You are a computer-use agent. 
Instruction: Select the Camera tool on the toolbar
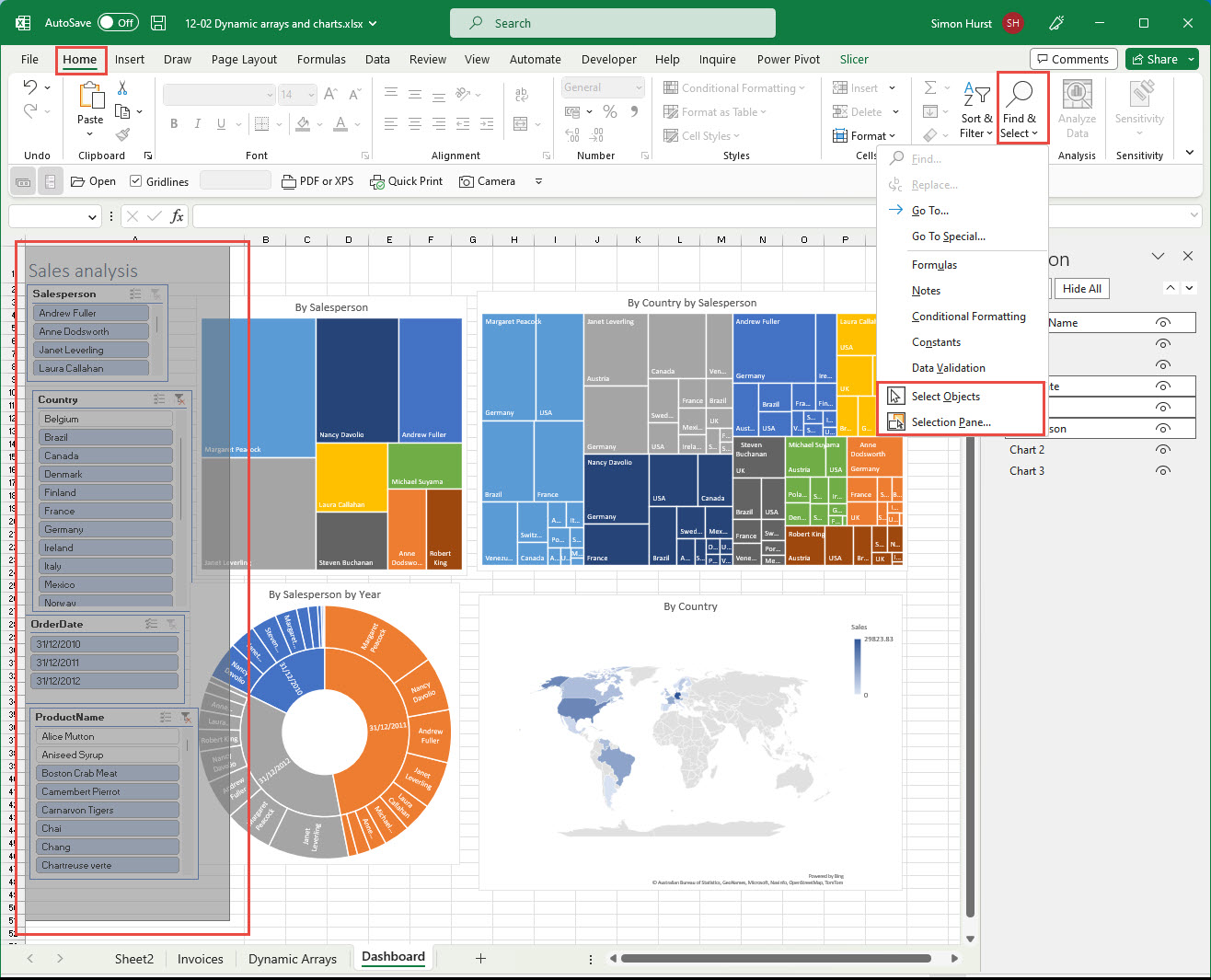(x=488, y=181)
